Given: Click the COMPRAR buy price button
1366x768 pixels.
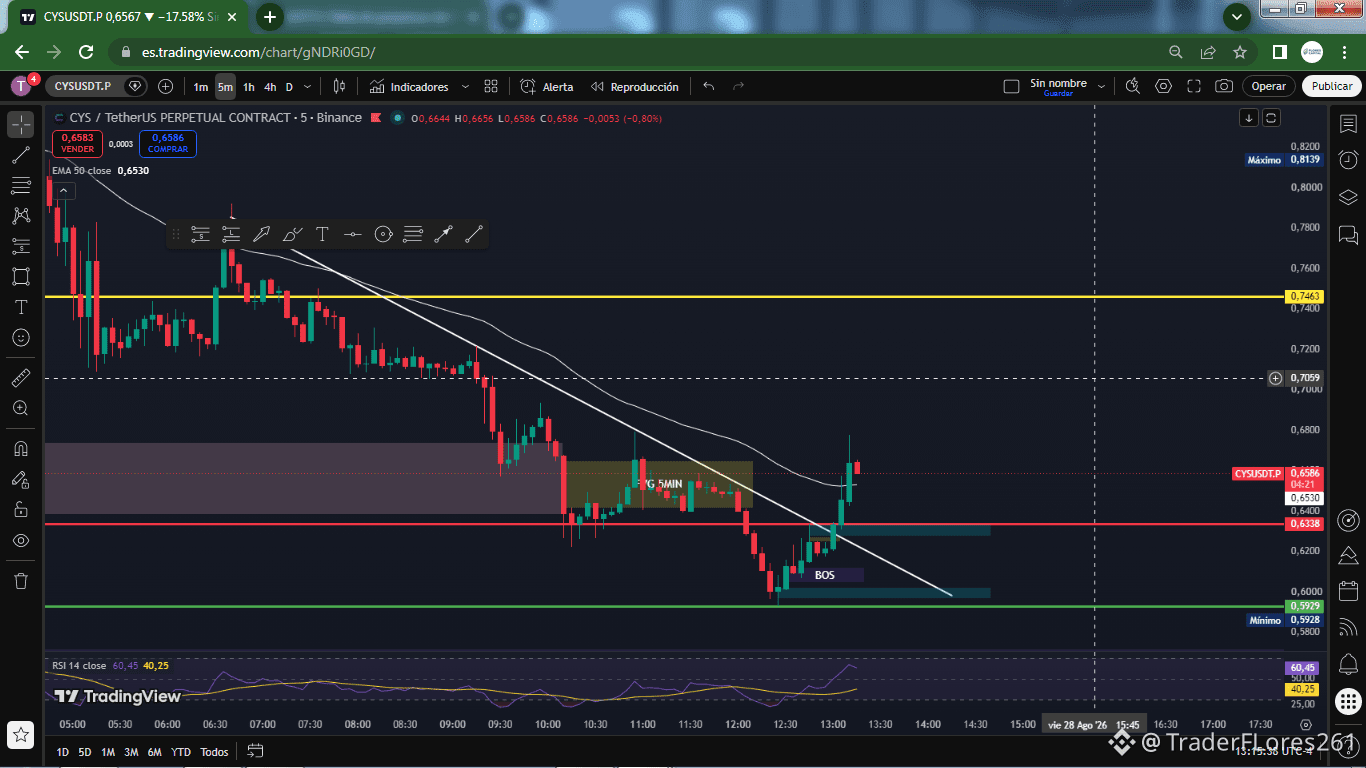Looking at the screenshot, I should click(x=168, y=143).
